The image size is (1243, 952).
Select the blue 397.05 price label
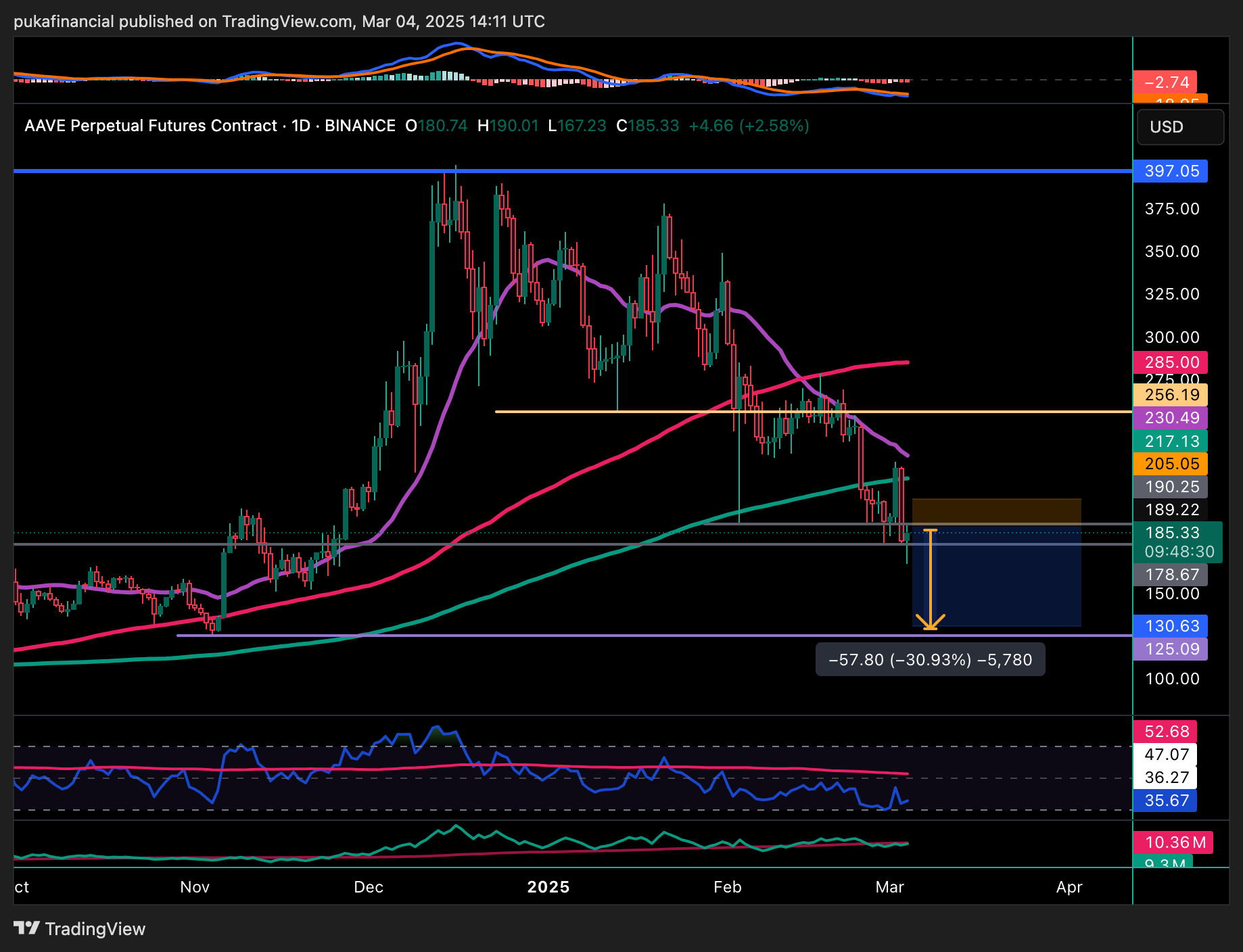(1171, 171)
